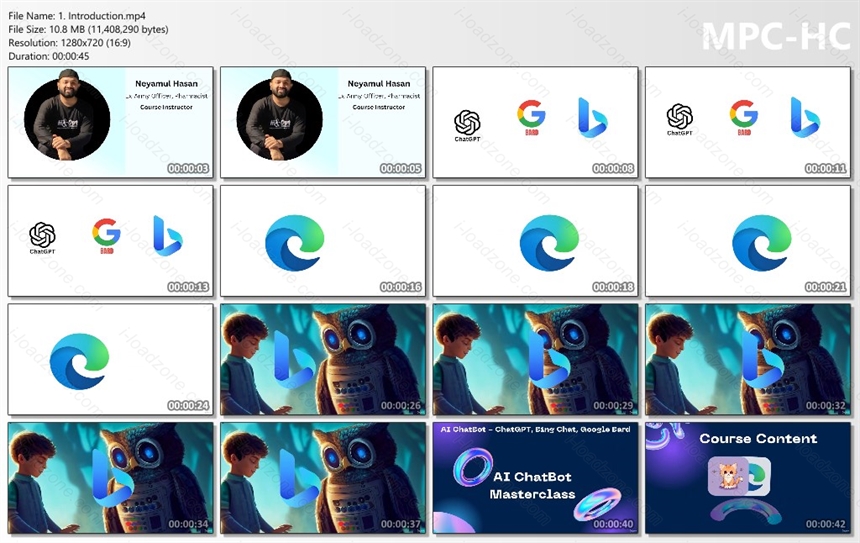Open the owl scene thumbnail at 00:00:32

(x=748, y=359)
